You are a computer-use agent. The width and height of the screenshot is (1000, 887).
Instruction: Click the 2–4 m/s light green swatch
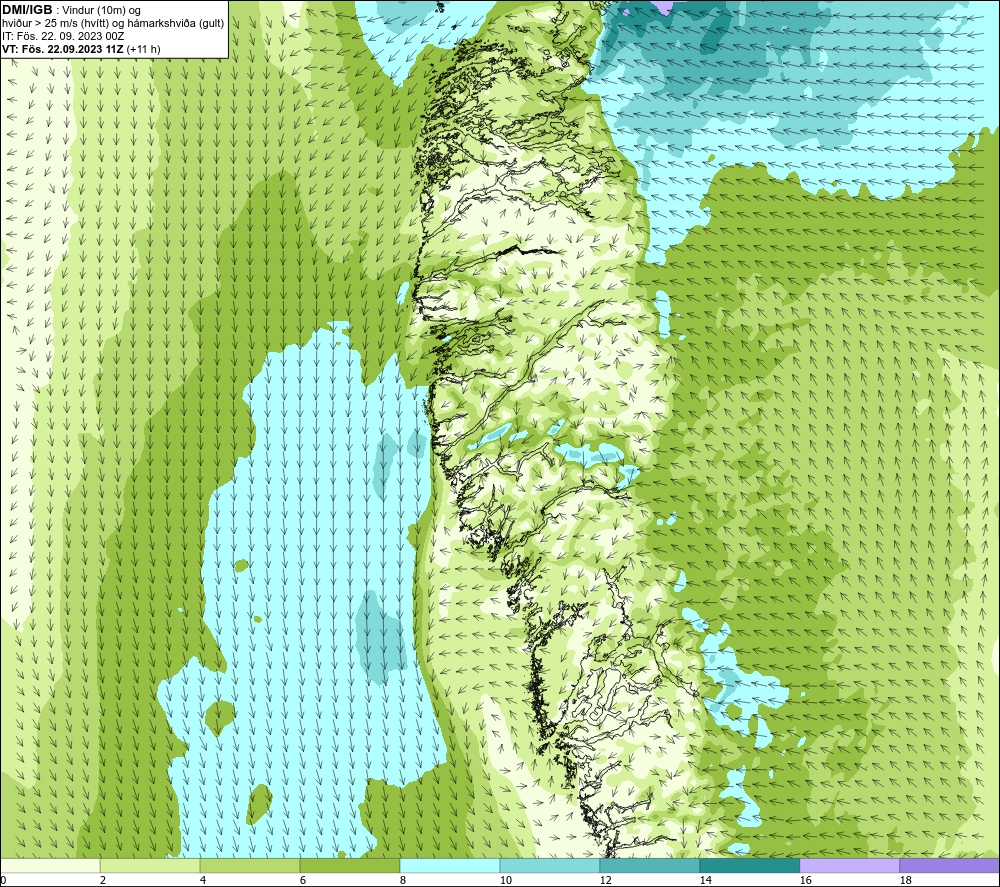point(150,865)
